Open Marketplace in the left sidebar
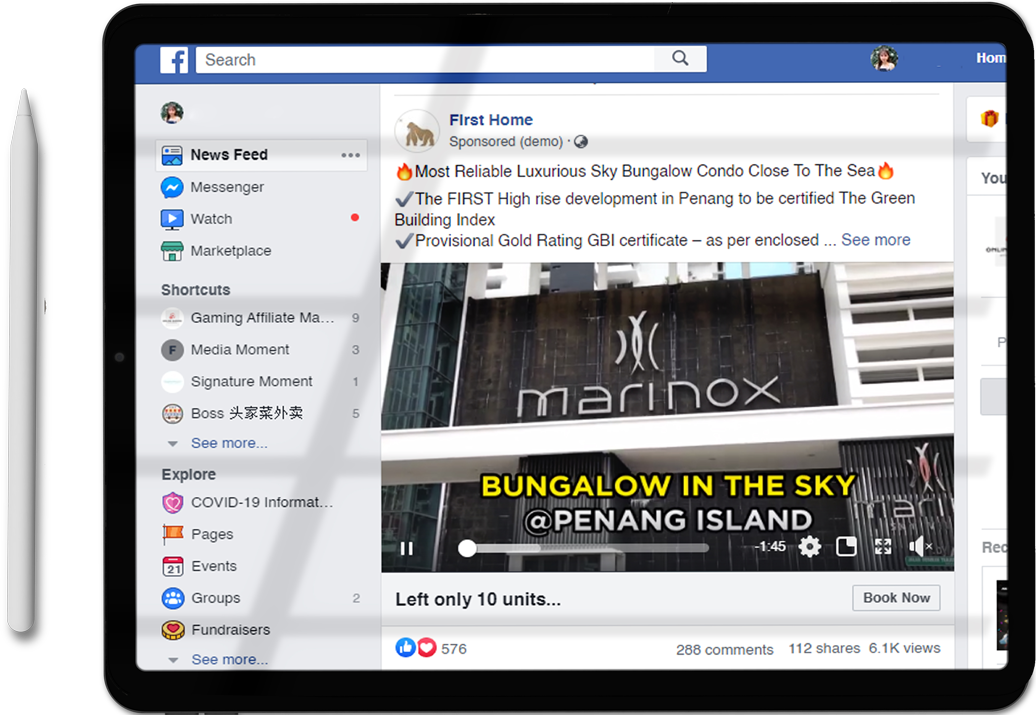Viewport: 1036px width, 715px height. (230, 251)
